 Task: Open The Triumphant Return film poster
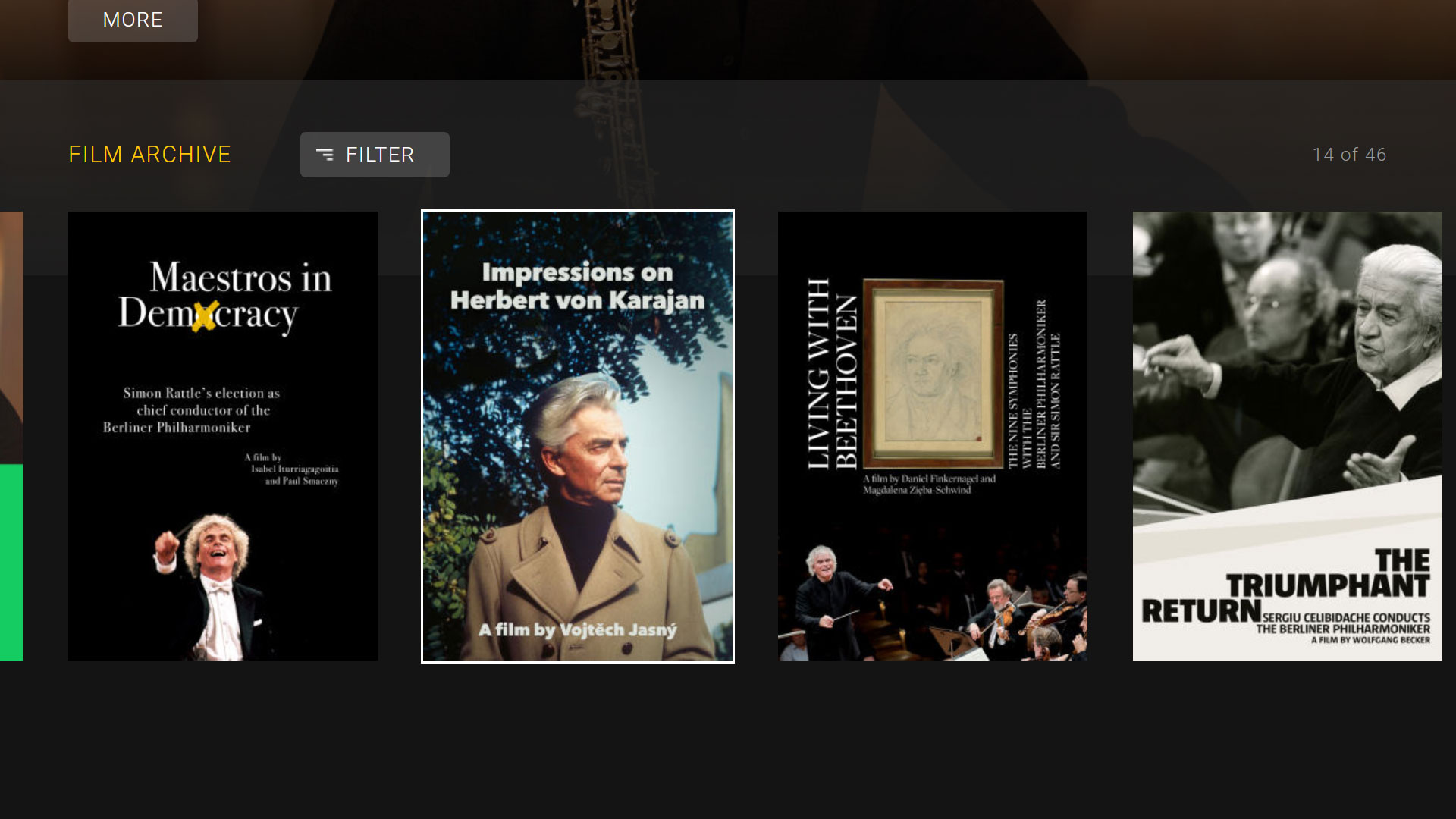point(1288,436)
